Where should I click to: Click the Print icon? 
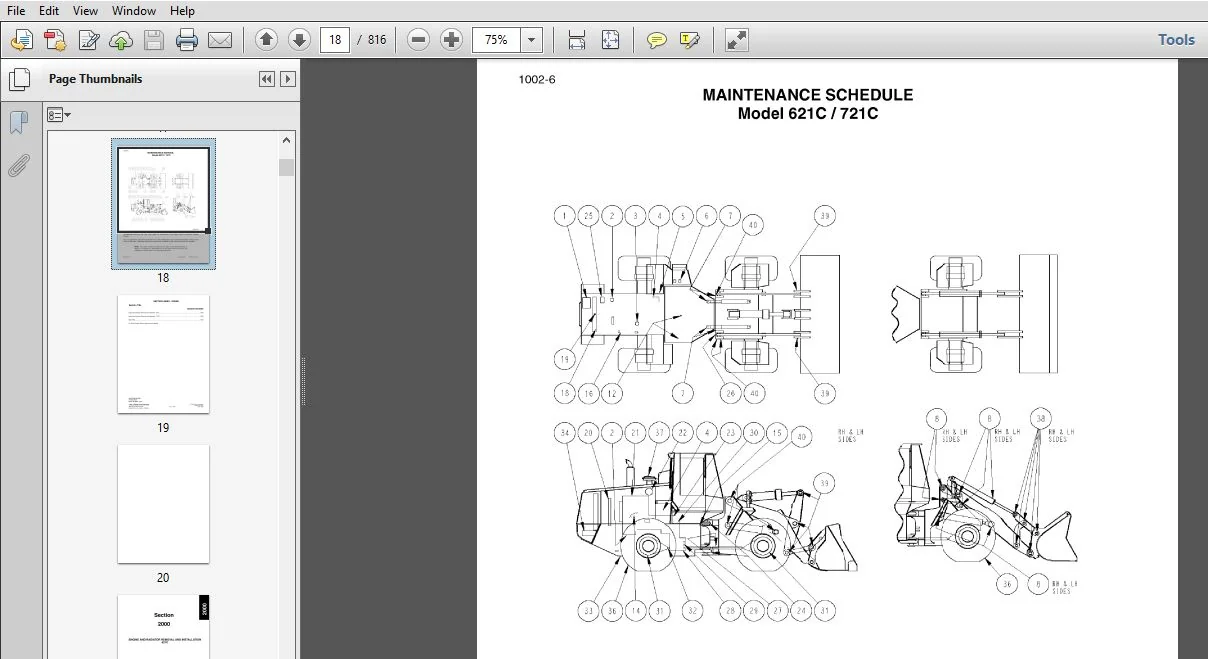coord(187,40)
